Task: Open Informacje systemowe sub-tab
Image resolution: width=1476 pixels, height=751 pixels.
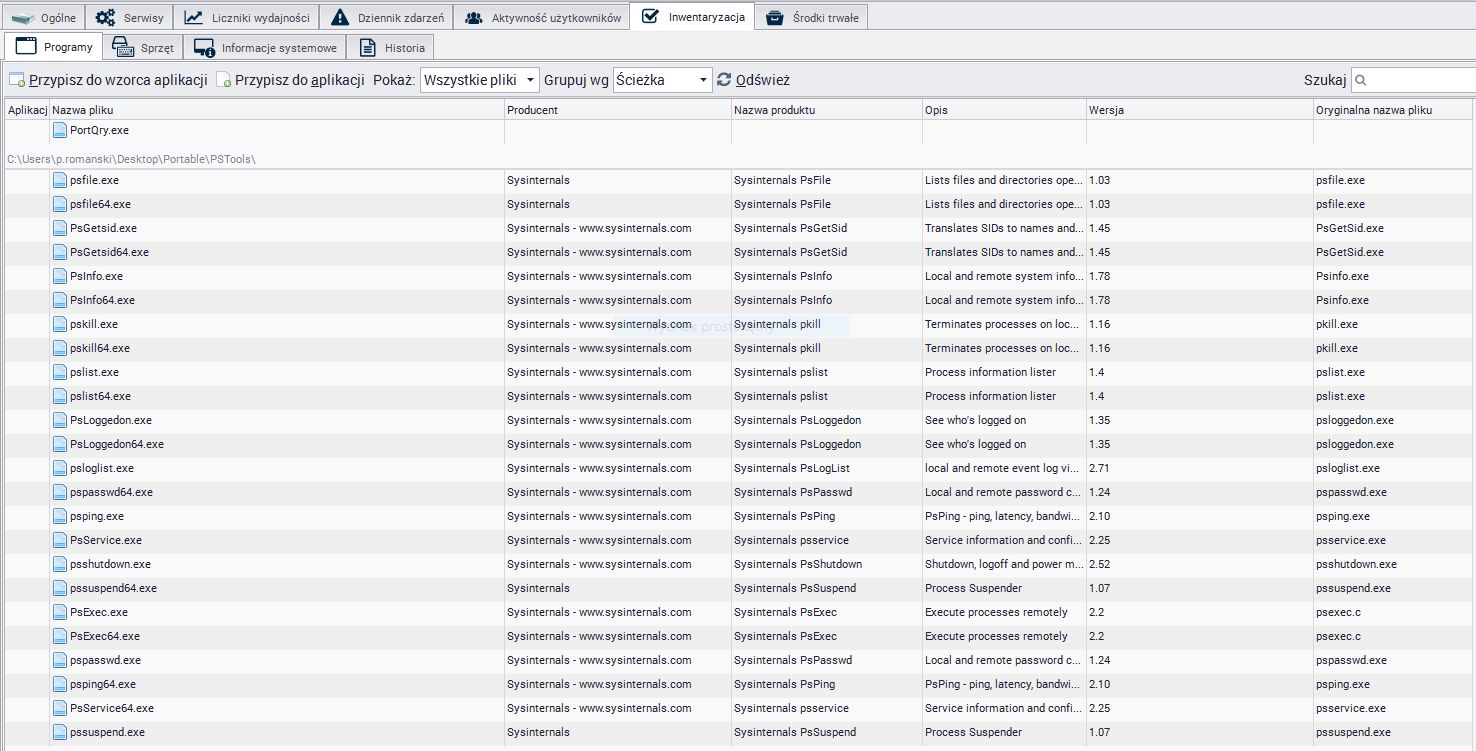Action: tap(265, 47)
